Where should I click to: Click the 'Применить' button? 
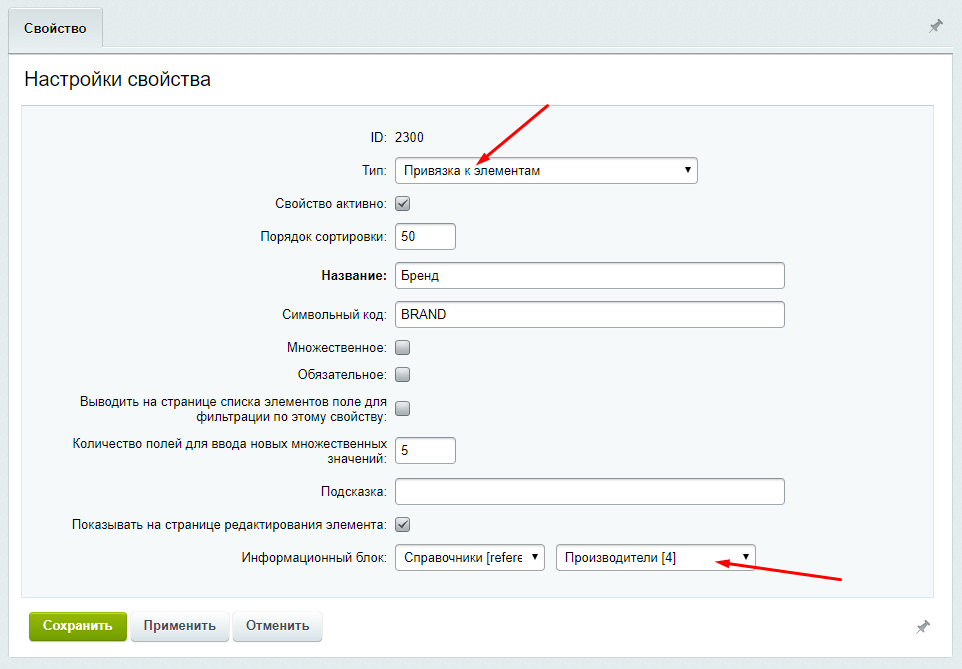click(180, 626)
